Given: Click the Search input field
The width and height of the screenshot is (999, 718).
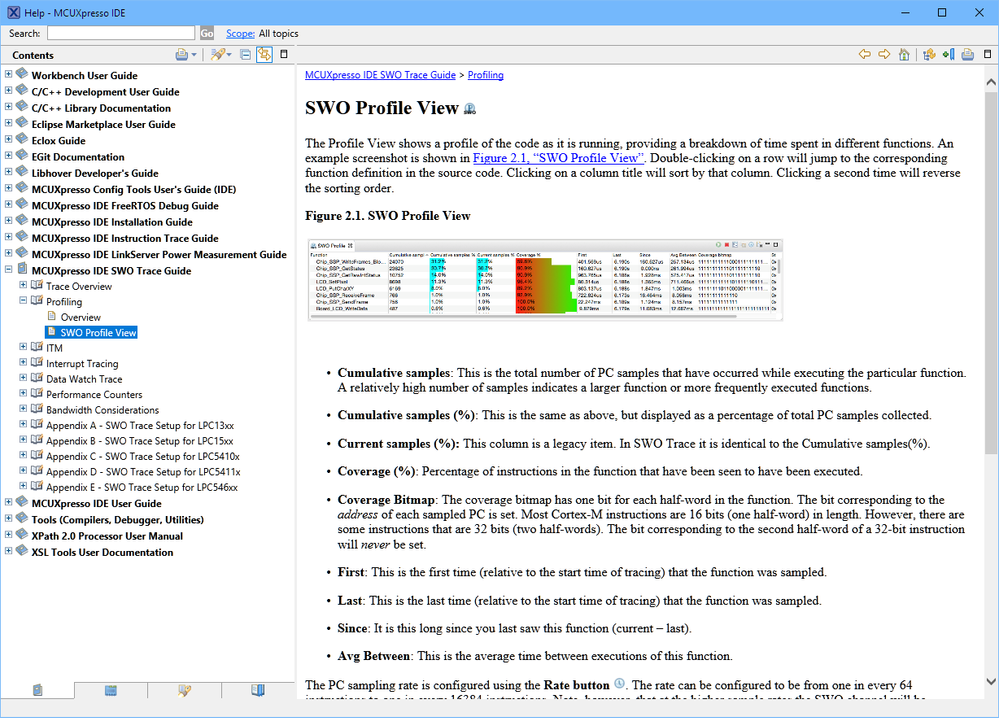Looking at the screenshot, I should [x=121, y=33].
